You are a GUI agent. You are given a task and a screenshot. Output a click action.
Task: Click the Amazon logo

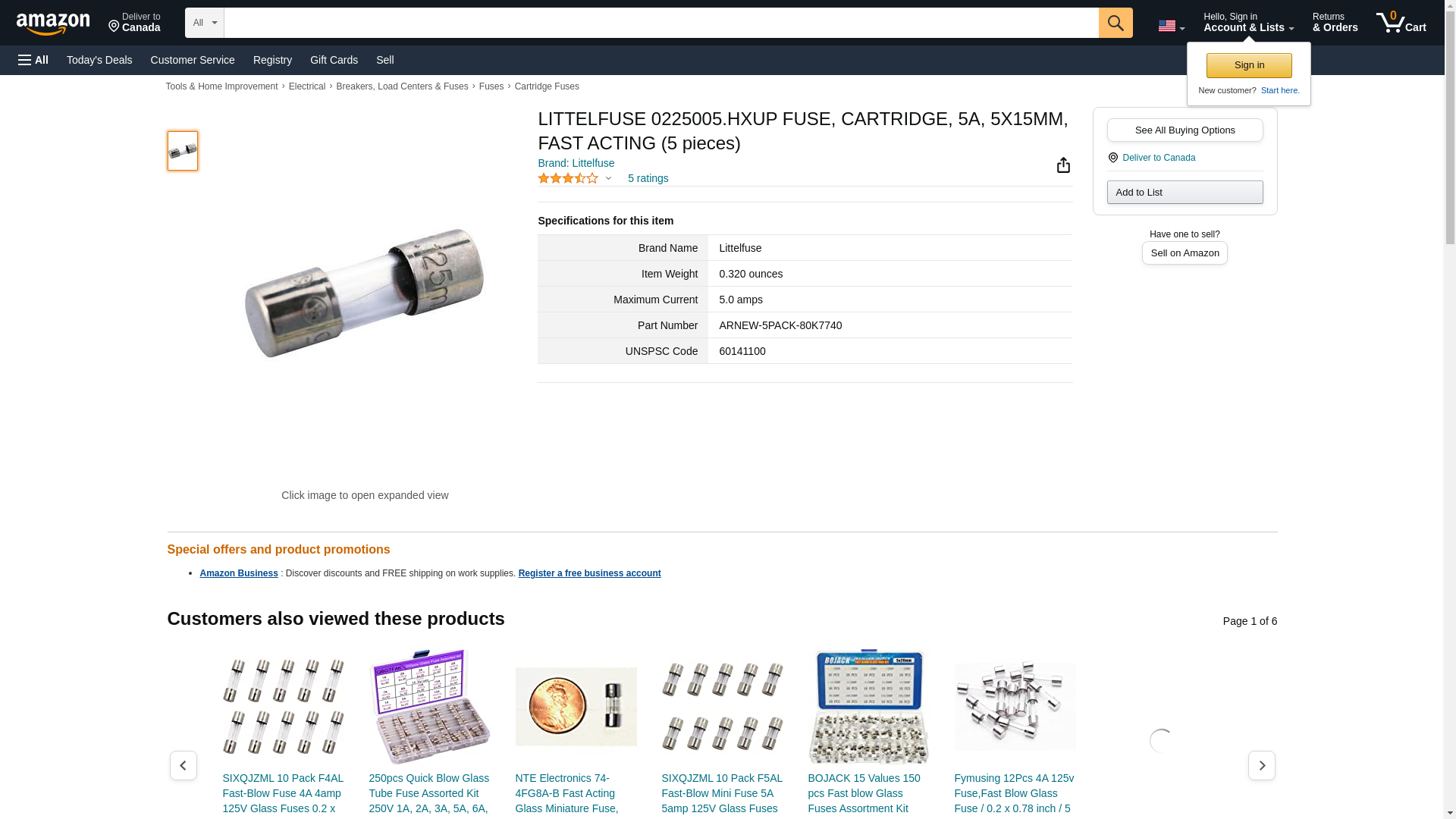[x=53, y=24]
